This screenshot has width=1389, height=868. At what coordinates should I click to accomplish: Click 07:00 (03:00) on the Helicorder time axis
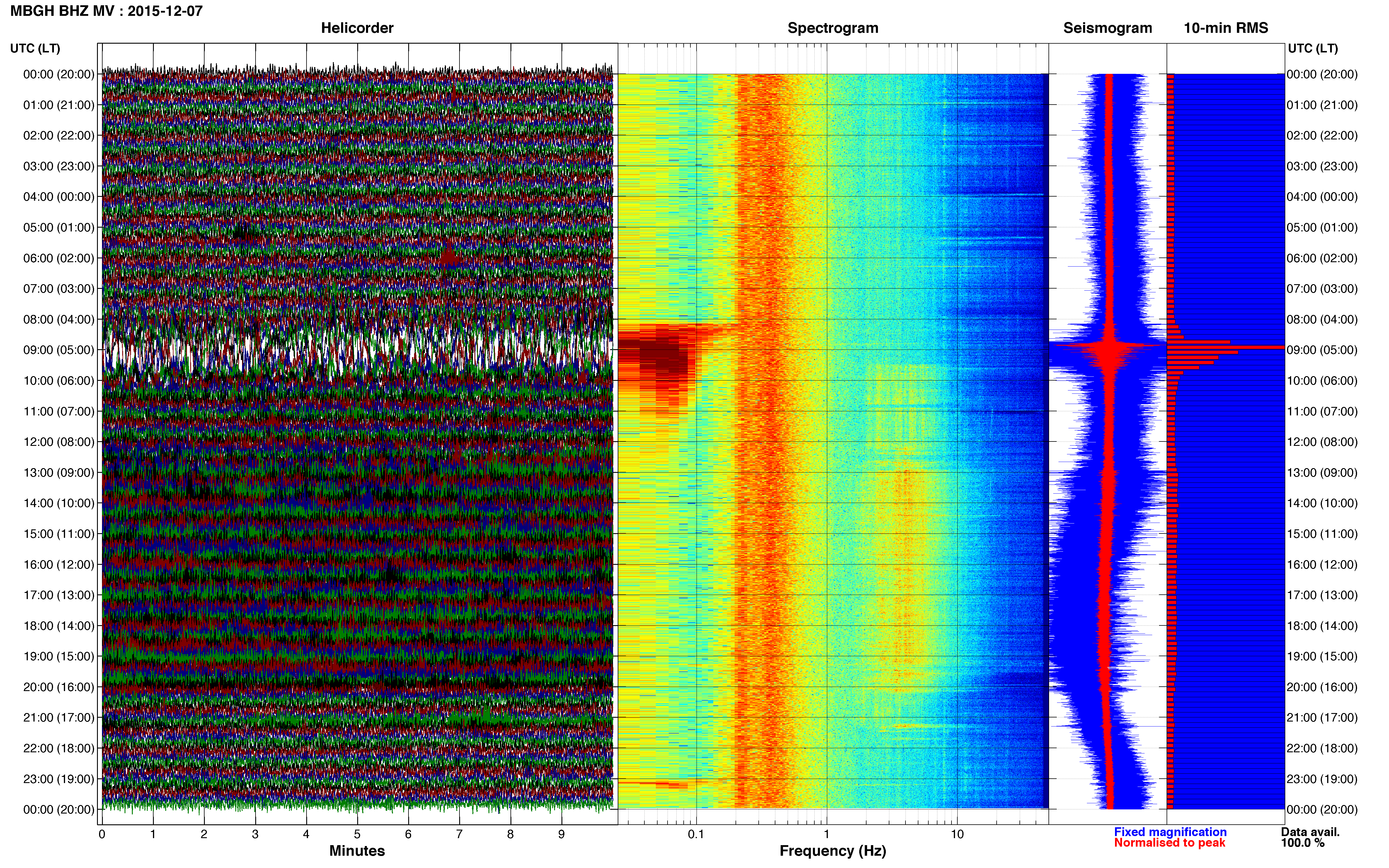pyautogui.click(x=59, y=289)
